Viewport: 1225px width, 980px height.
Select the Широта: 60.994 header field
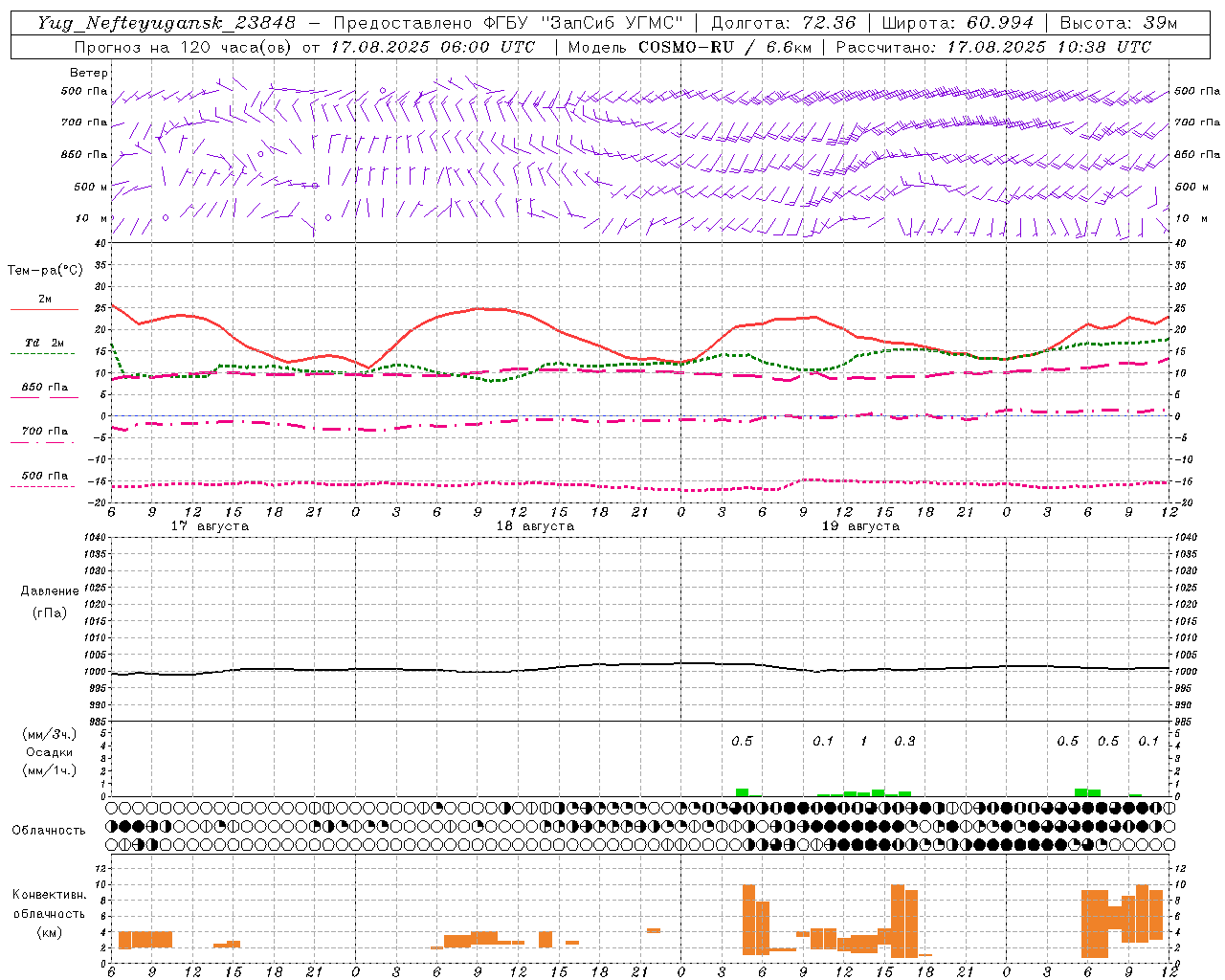pyautogui.click(x=957, y=22)
